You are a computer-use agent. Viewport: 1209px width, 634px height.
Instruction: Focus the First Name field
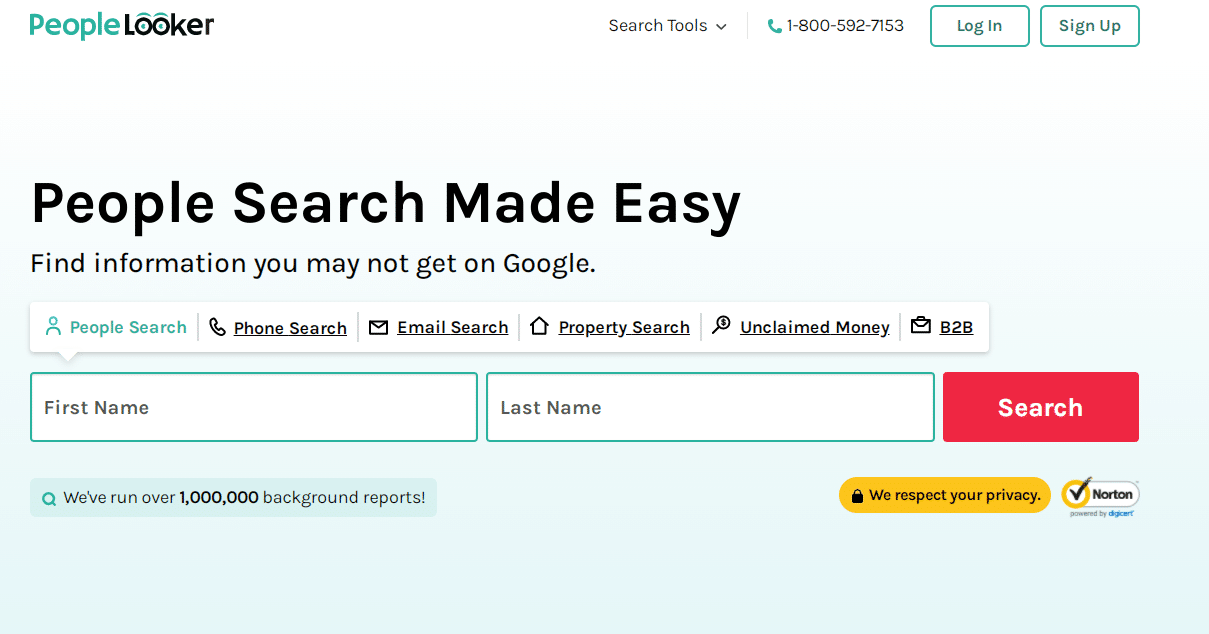tap(254, 407)
